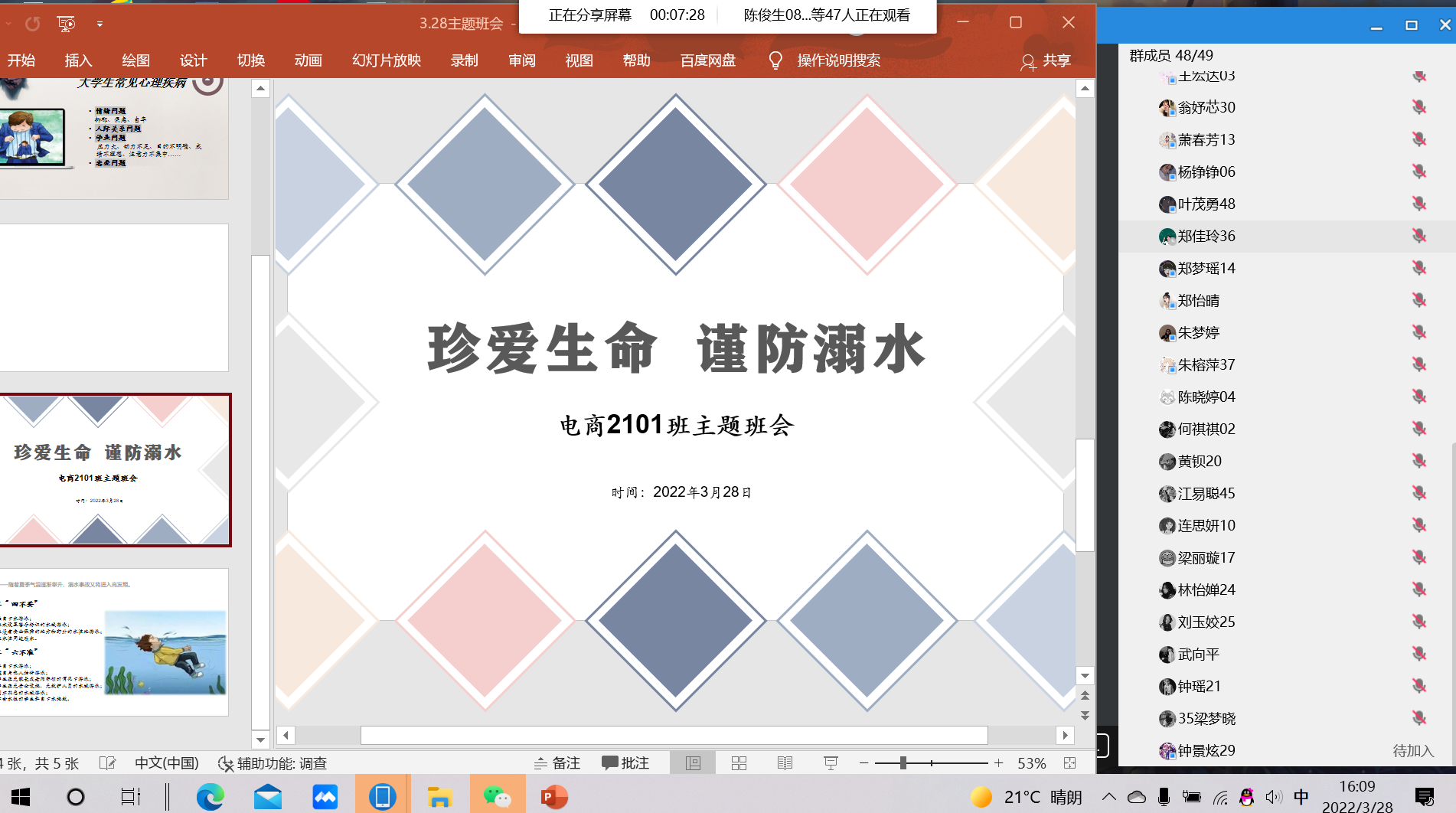1456x813 pixels.
Task: Start Slide Show view from status bar
Action: (x=831, y=763)
